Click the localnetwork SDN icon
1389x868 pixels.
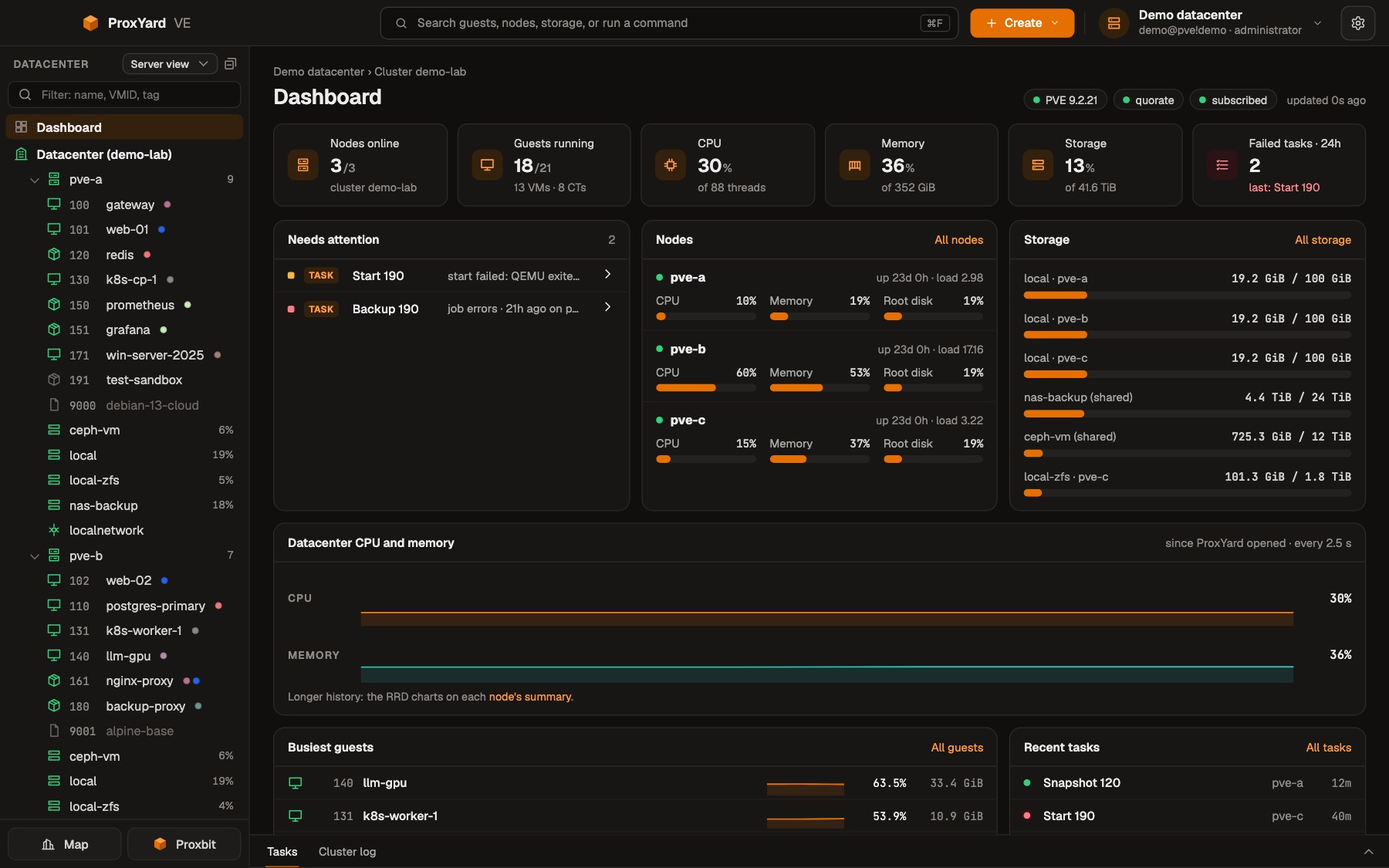pos(54,530)
